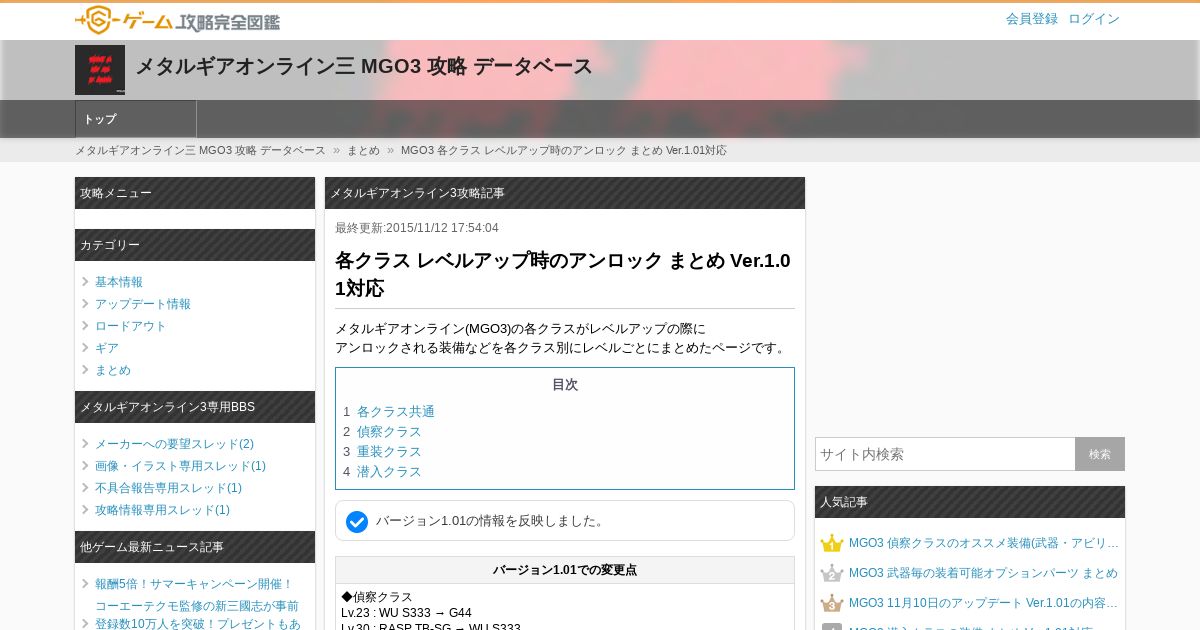1200x630 pixels.
Task: Open メーカーへの要望スレッド(2) thread
Action: pos(174,444)
